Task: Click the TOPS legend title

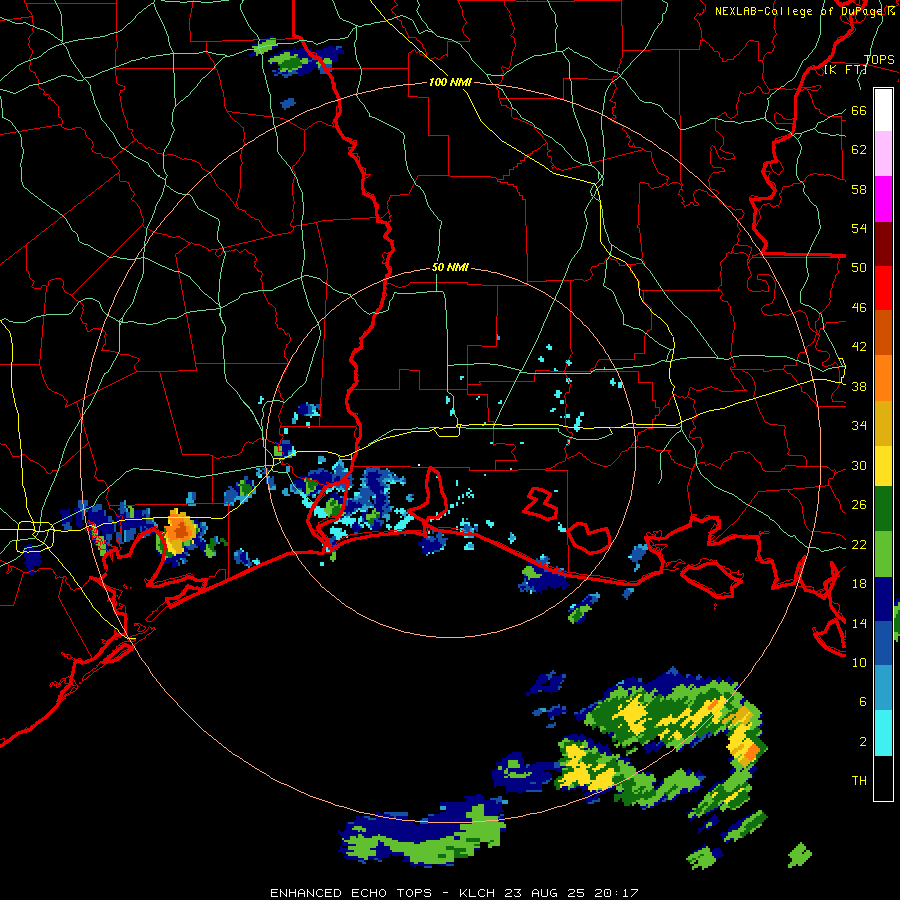Action: click(x=879, y=60)
